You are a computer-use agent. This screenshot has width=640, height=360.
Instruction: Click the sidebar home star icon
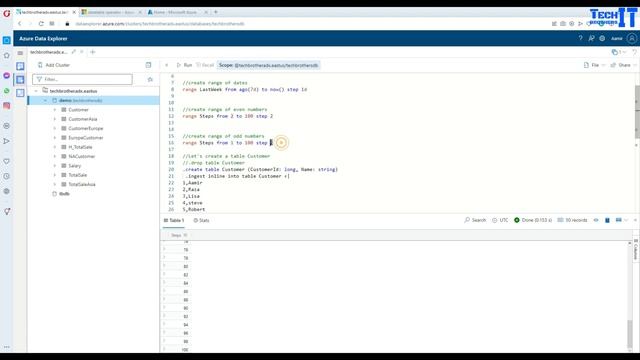pos(7,55)
